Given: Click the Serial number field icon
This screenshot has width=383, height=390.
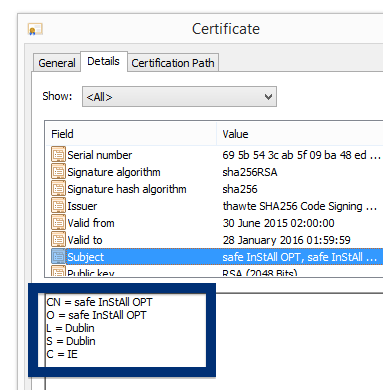Looking at the screenshot, I should click(x=58, y=155).
